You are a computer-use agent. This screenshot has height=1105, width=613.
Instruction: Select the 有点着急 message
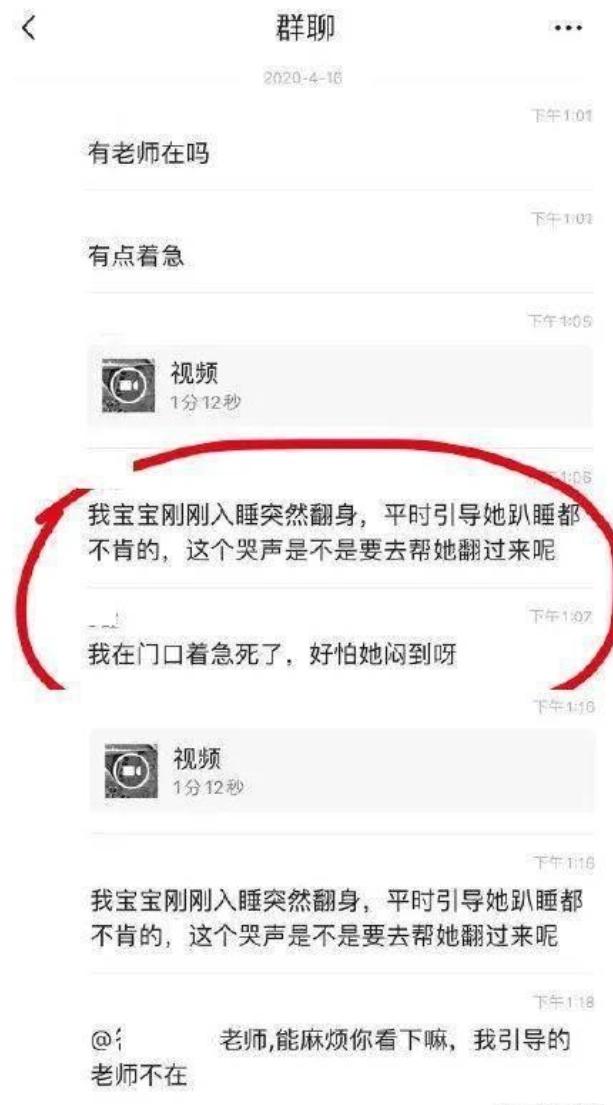click(135, 256)
